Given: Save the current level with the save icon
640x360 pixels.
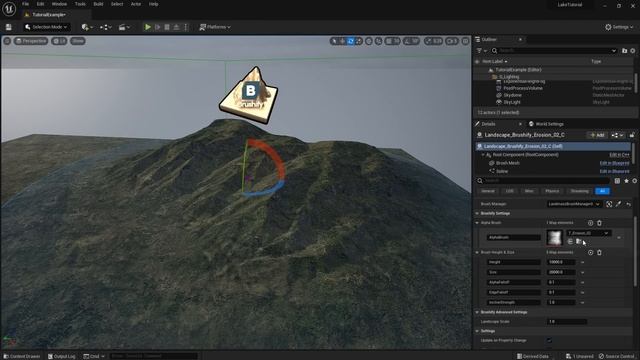Looking at the screenshot, I should 9,27.
